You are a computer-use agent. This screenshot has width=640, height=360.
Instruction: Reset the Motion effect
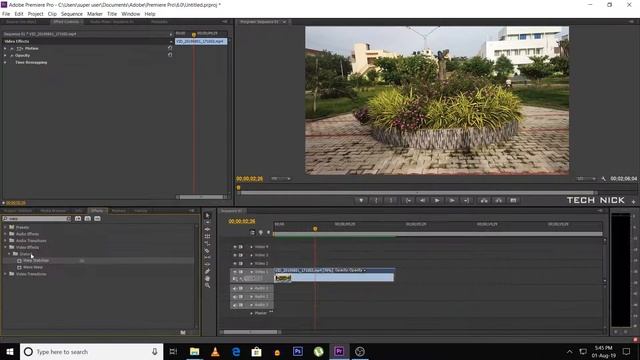coord(170,48)
